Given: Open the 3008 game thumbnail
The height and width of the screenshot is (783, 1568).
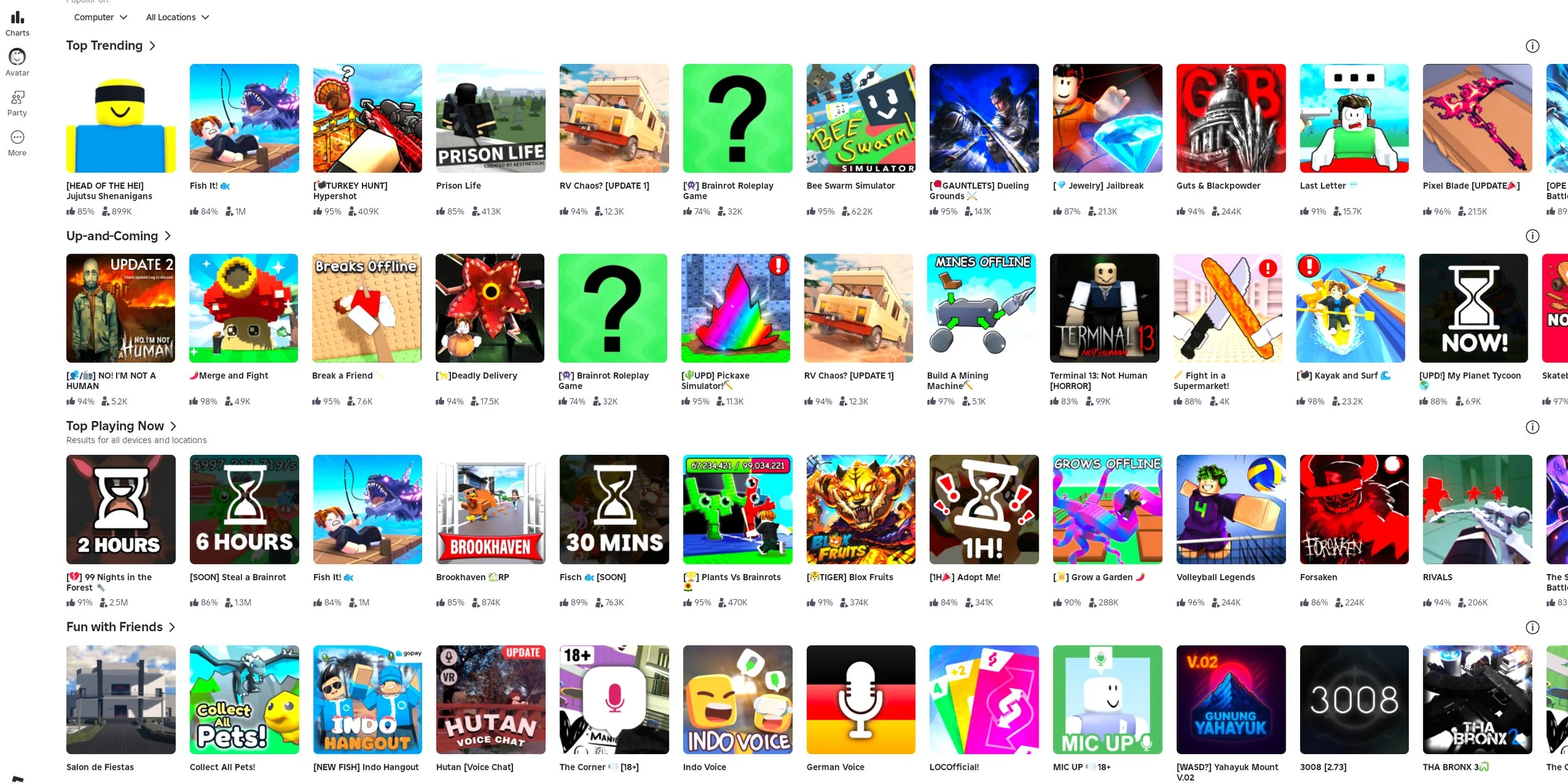Looking at the screenshot, I should (1354, 700).
